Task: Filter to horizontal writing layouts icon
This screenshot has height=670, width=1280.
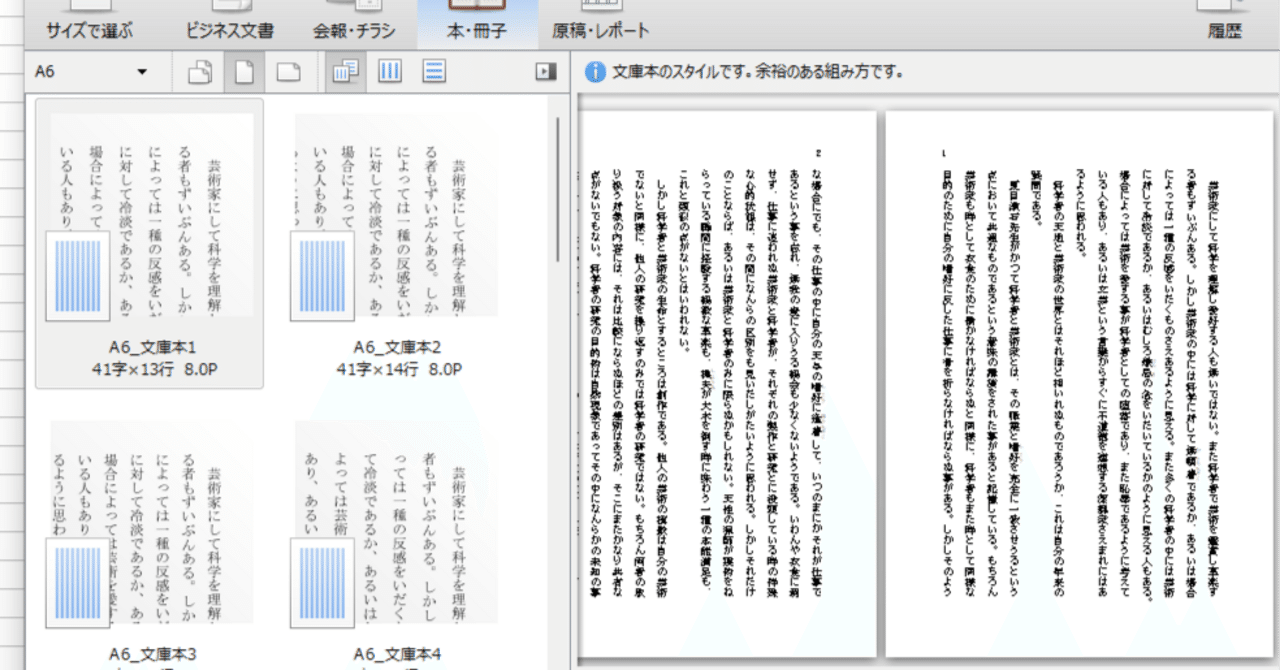Action: coord(433,72)
